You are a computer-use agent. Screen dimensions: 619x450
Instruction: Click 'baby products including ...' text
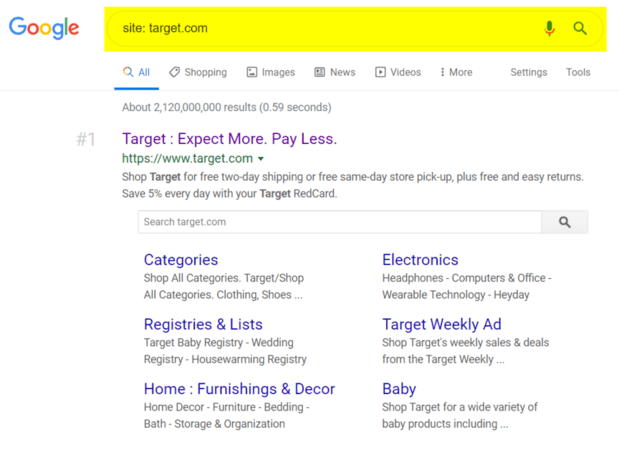445,424
